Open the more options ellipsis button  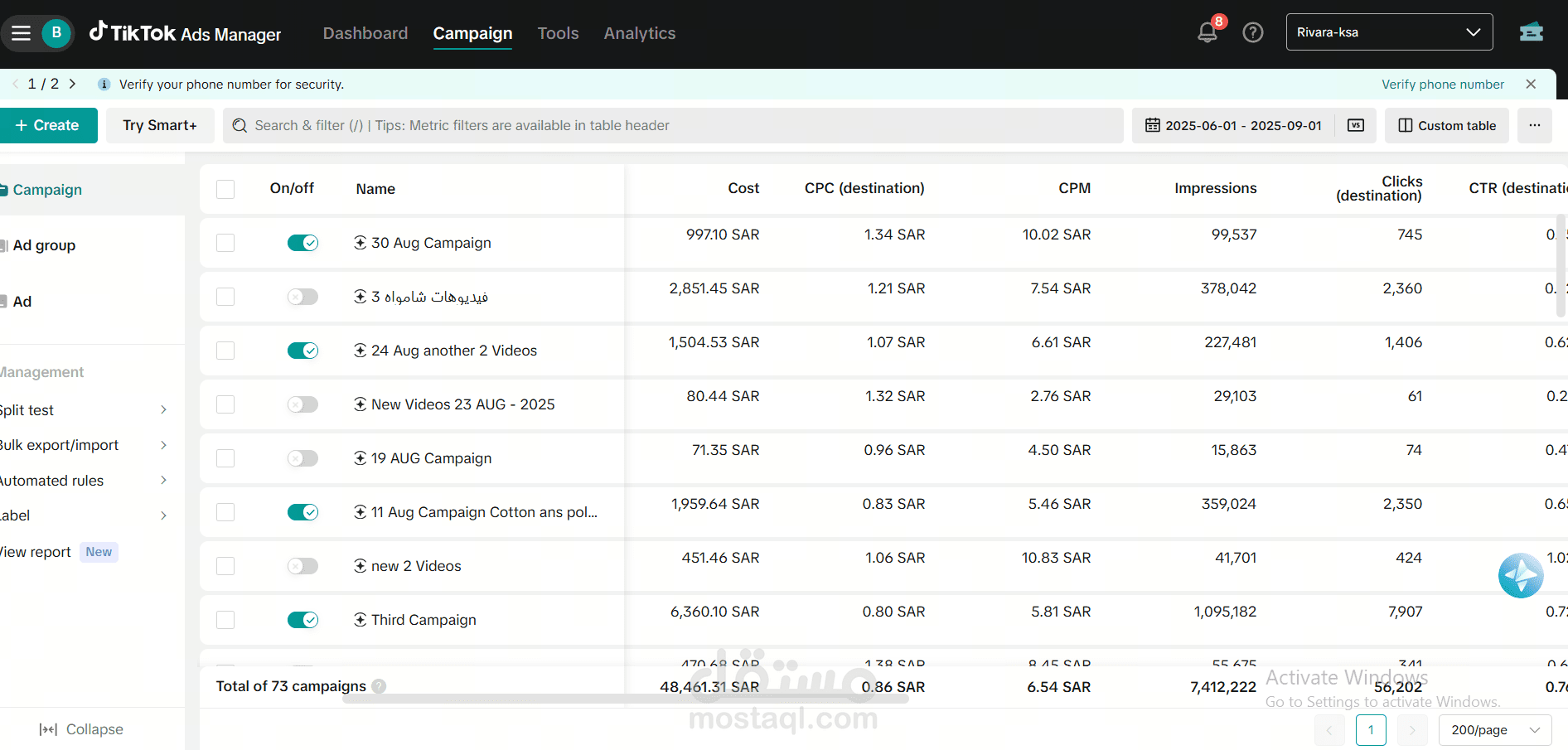click(x=1535, y=125)
